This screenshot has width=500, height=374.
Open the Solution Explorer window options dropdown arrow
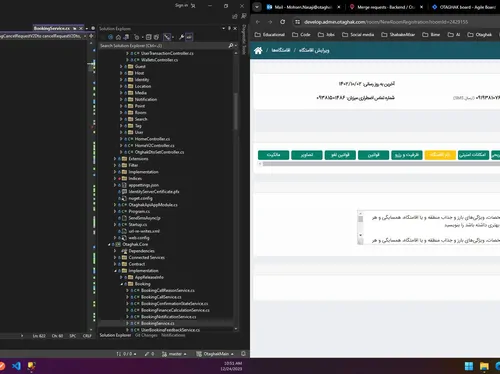[x=224, y=28]
